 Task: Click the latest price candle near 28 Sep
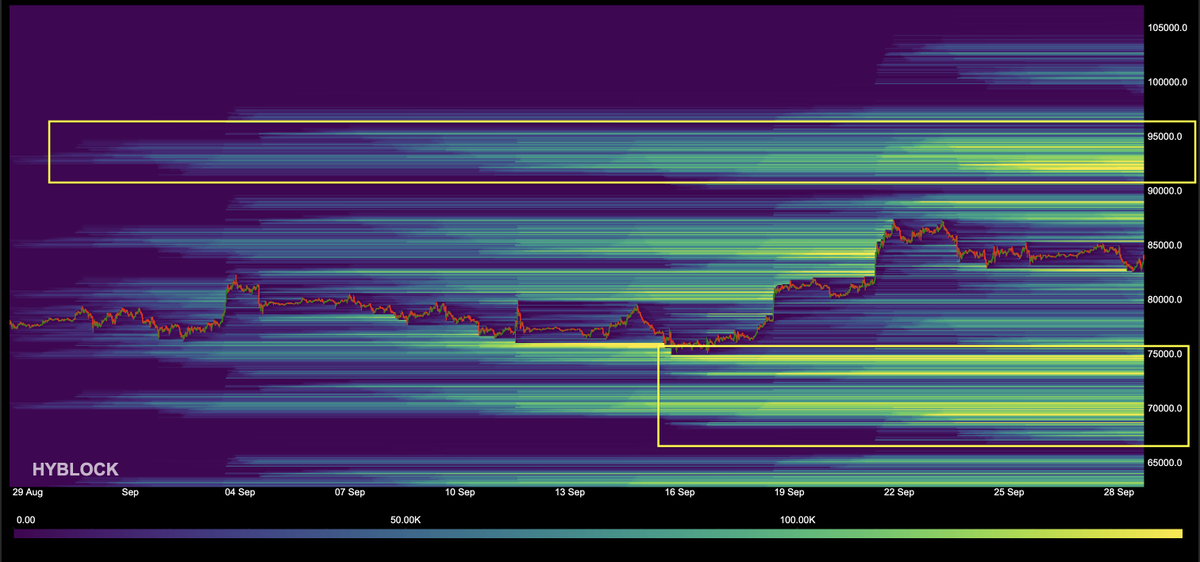1140,262
